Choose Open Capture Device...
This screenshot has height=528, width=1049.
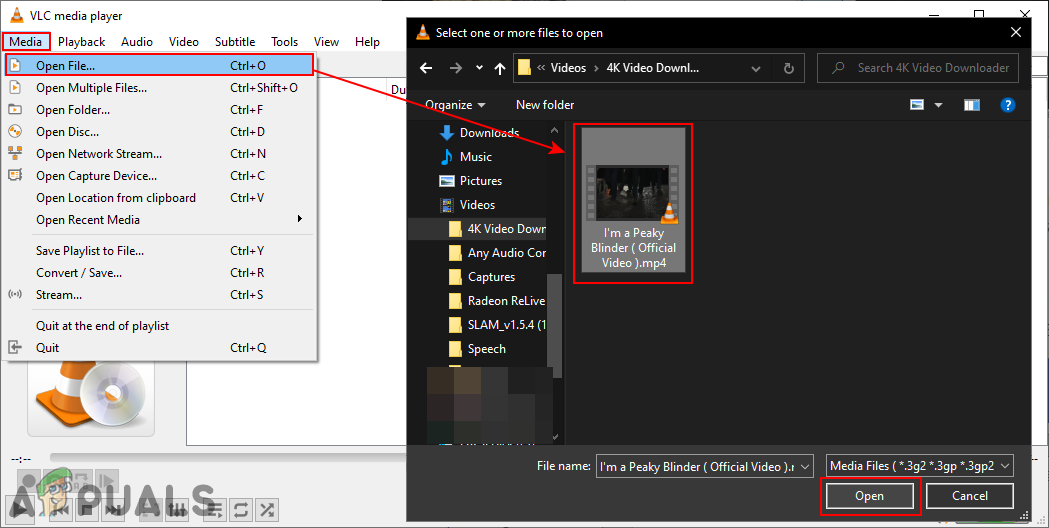click(x=159, y=176)
